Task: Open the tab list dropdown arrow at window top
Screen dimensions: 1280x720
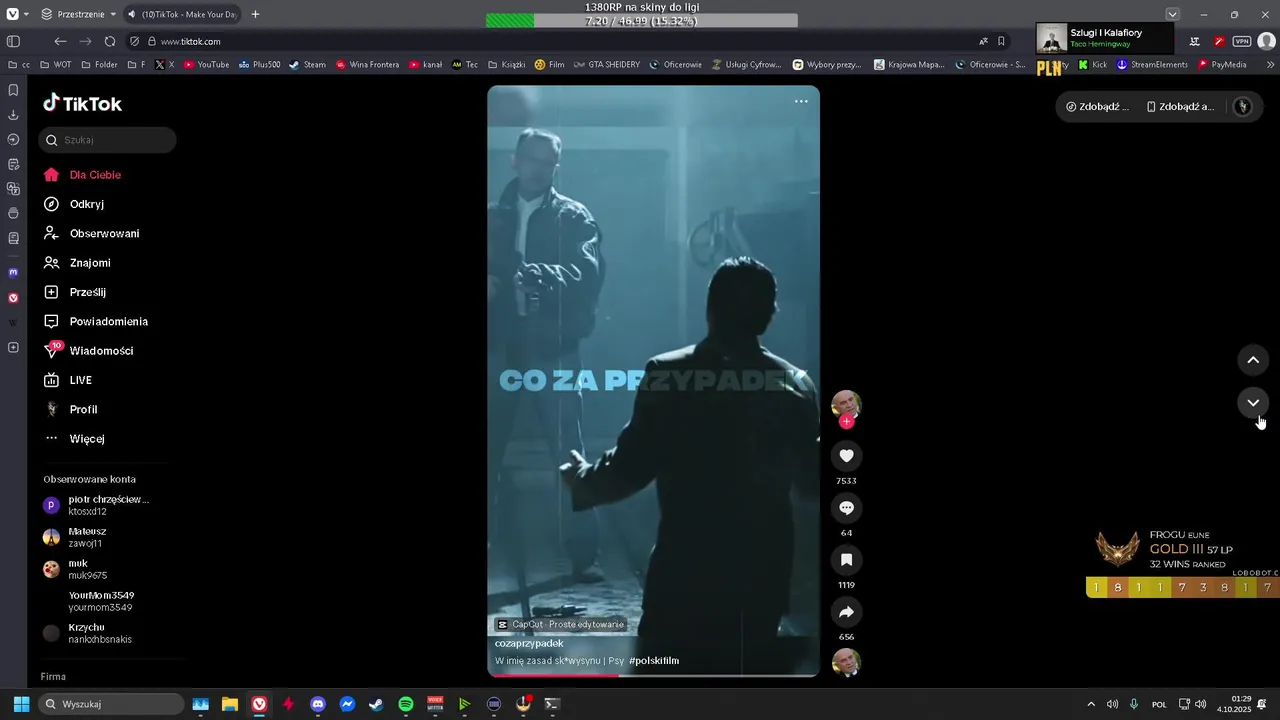Action: coord(1172,14)
